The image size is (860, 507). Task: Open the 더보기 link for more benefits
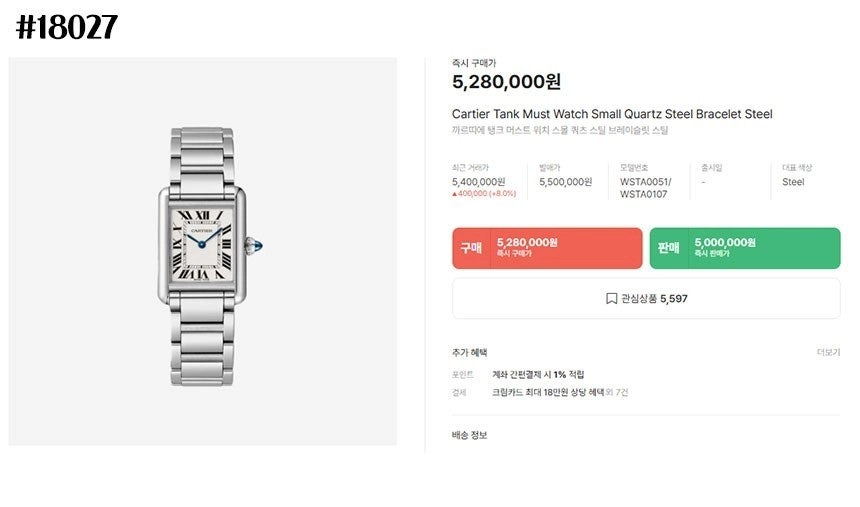point(828,352)
